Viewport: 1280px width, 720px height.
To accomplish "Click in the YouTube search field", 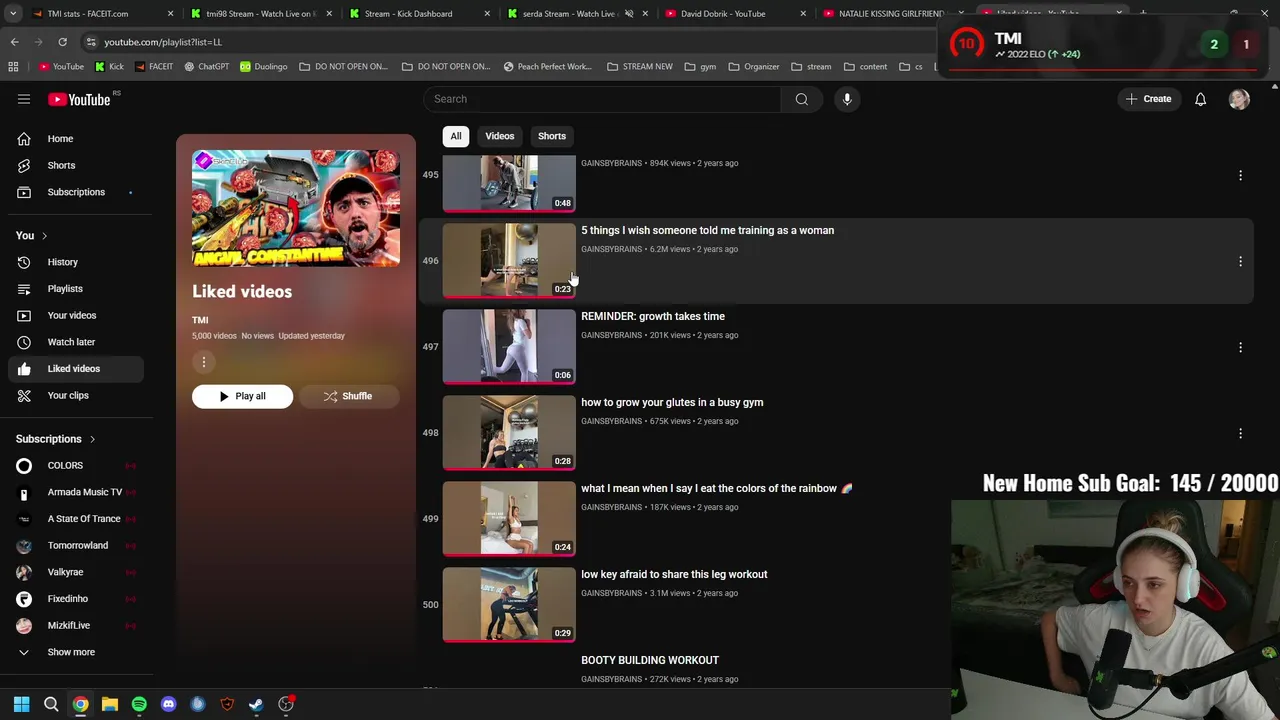I will pos(602,99).
